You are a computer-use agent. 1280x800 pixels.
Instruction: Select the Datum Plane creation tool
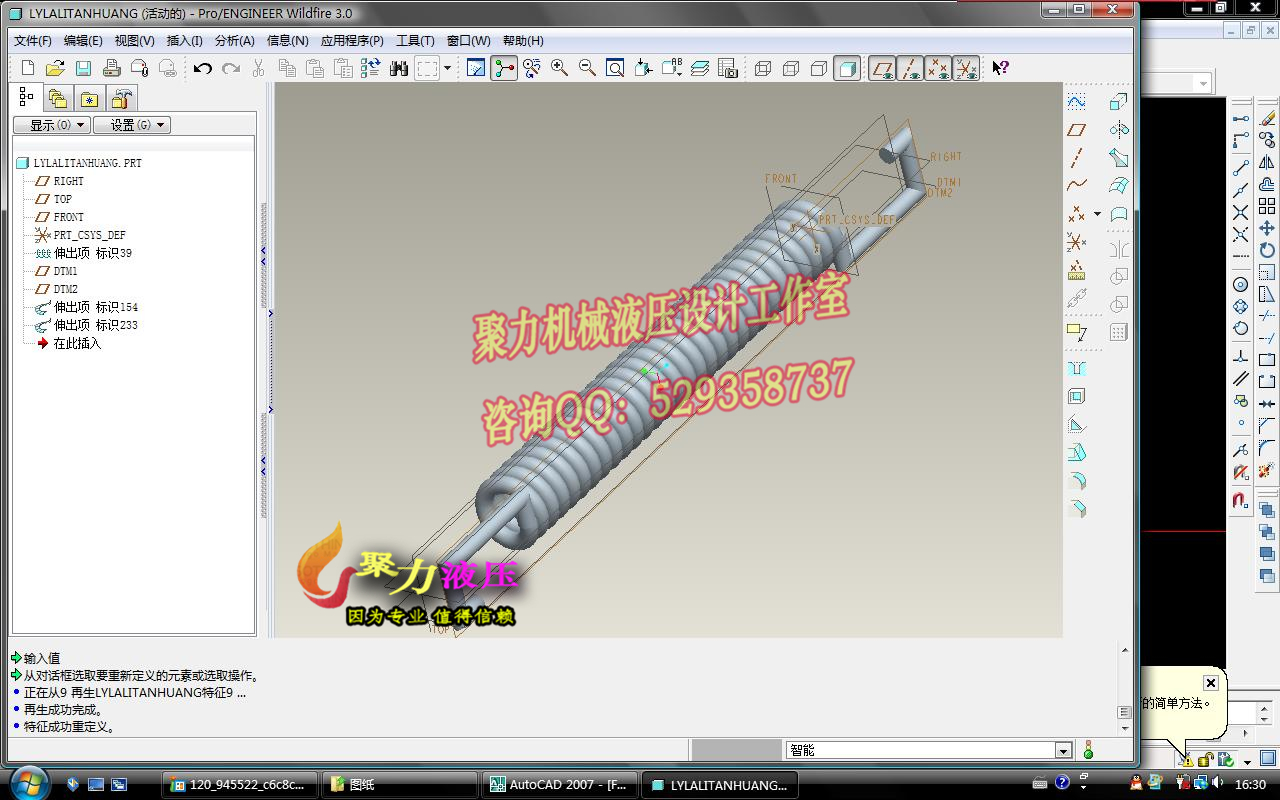pyautogui.click(x=1078, y=130)
